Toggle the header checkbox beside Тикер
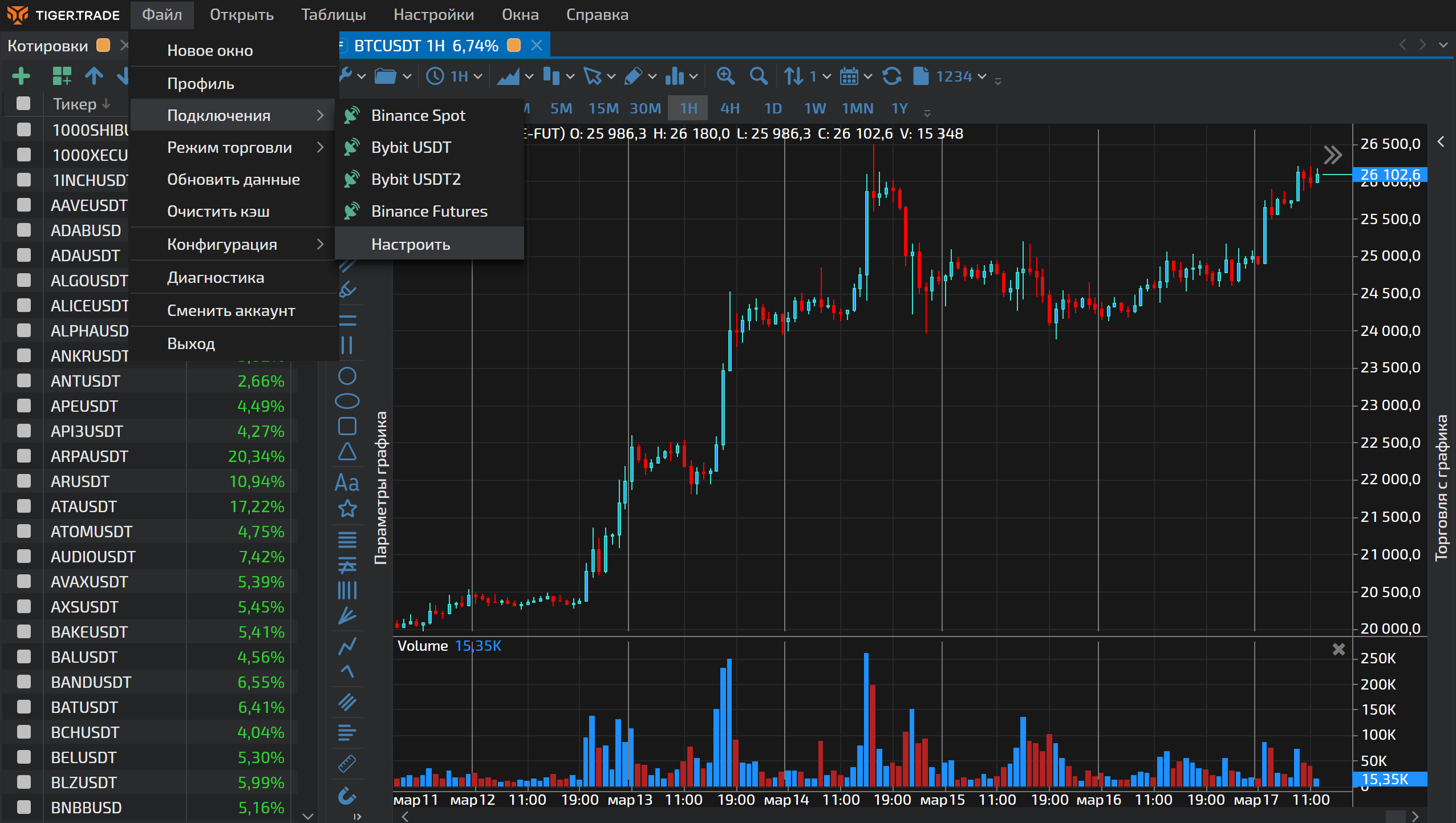 pos(24,104)
